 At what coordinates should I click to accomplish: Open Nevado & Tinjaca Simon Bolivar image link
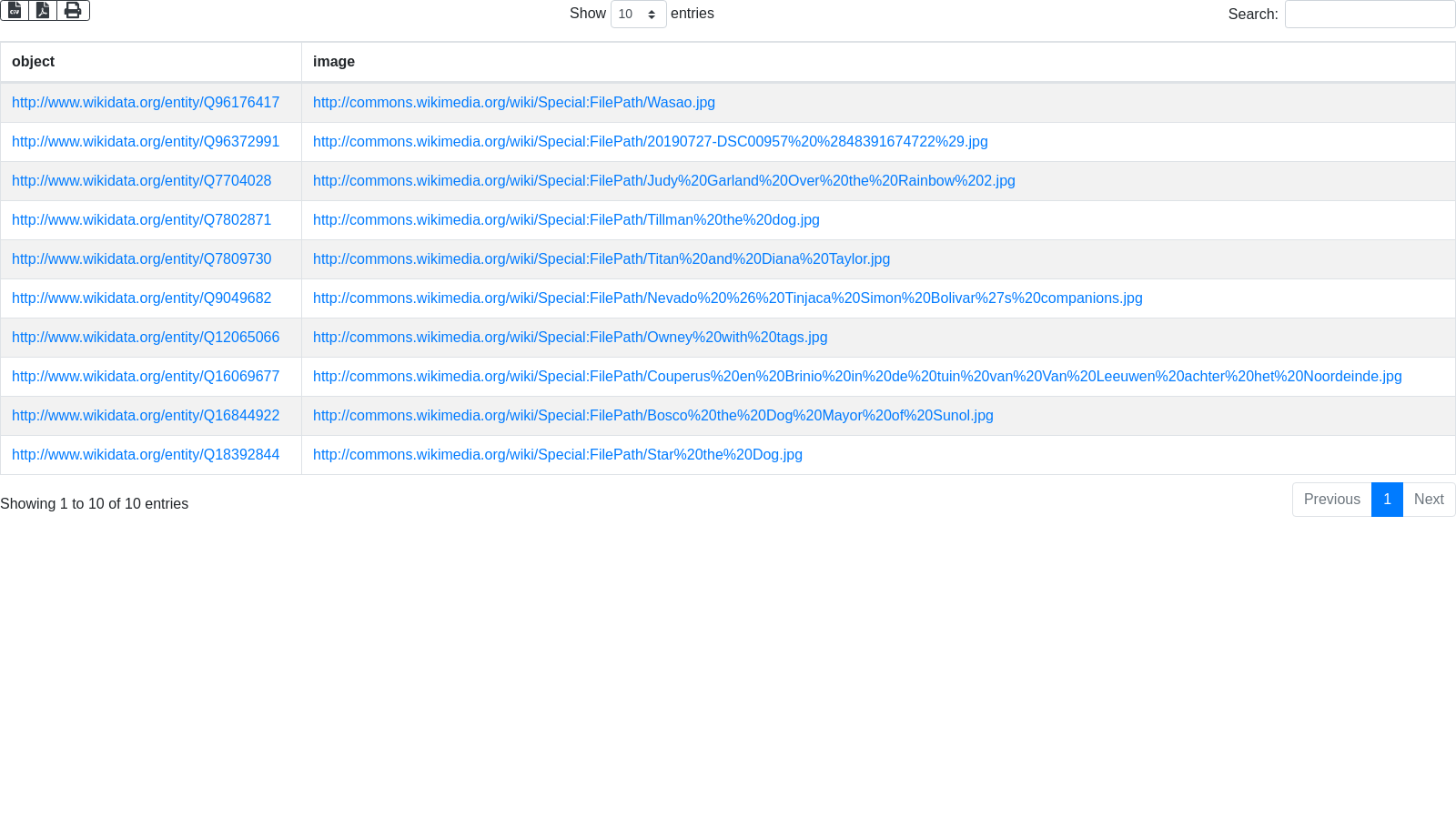click(x=727, y=298)
